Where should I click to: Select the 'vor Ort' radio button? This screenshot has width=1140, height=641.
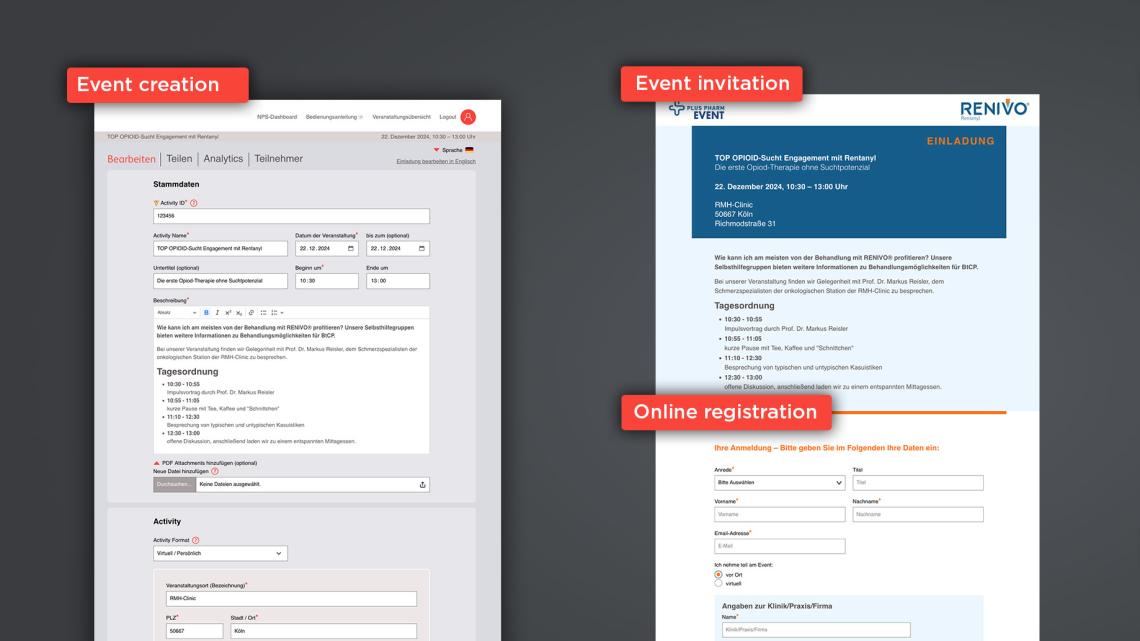click(x=718, y=575)
